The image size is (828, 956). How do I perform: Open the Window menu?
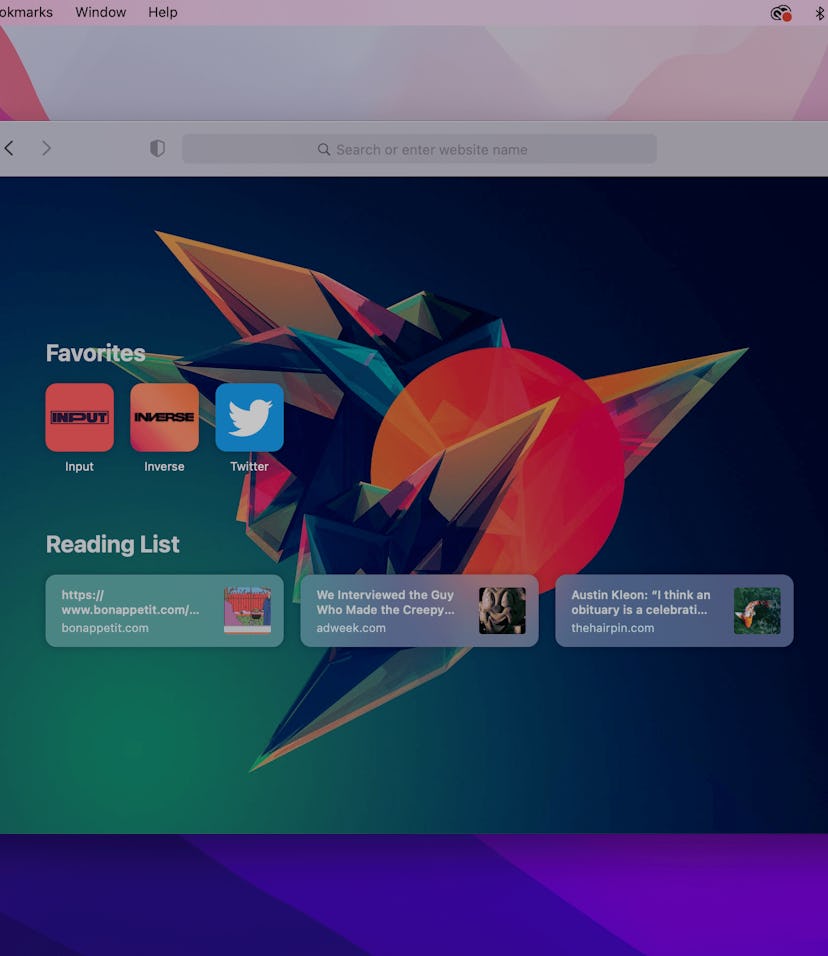click(x=100, y=12)
